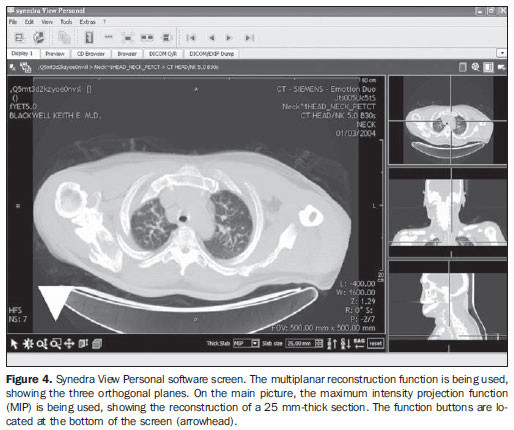Click the open folder toolbar icon
514x430 pixels.
pos(39,38)
